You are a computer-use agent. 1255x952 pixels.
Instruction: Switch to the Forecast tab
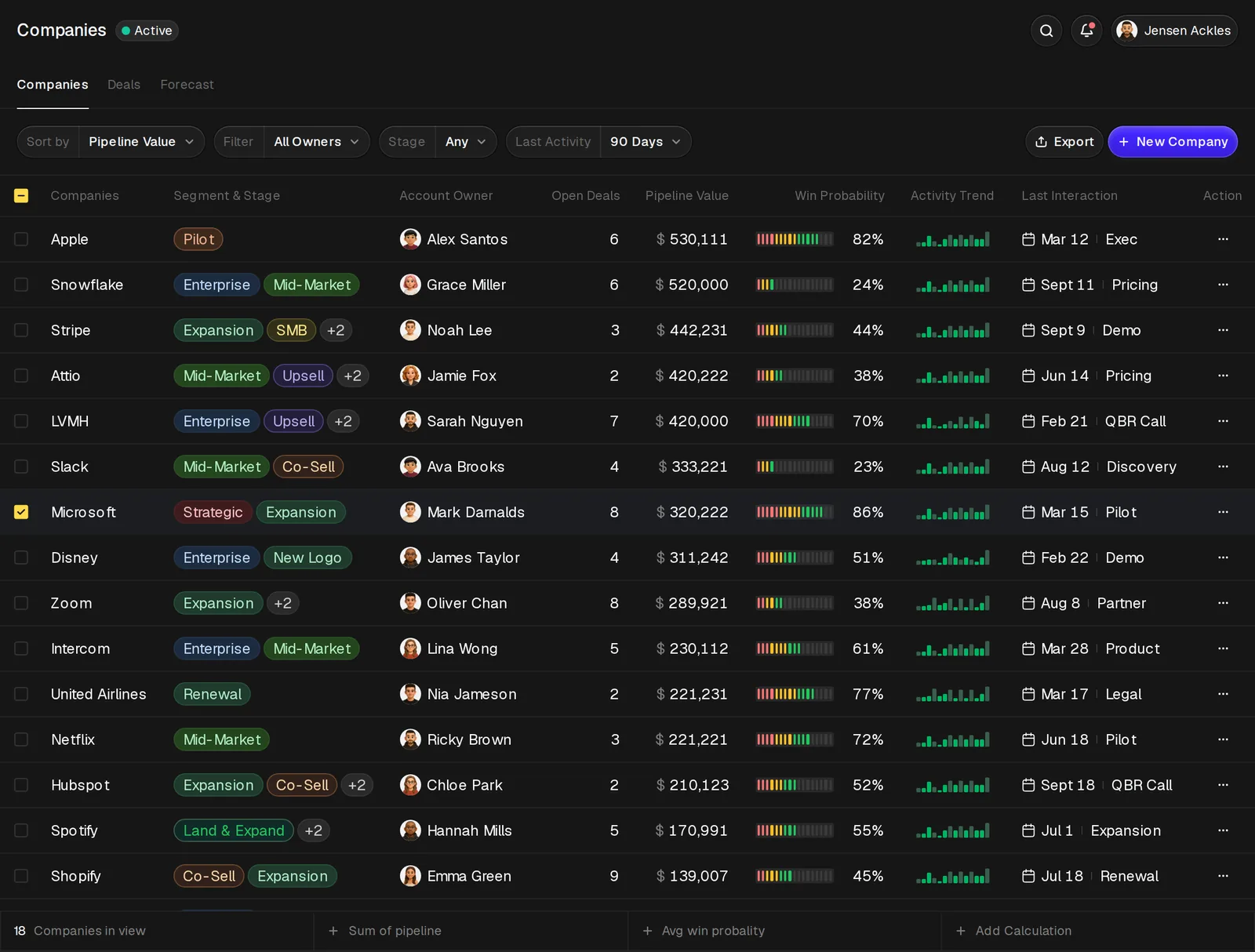coord(187,85)
